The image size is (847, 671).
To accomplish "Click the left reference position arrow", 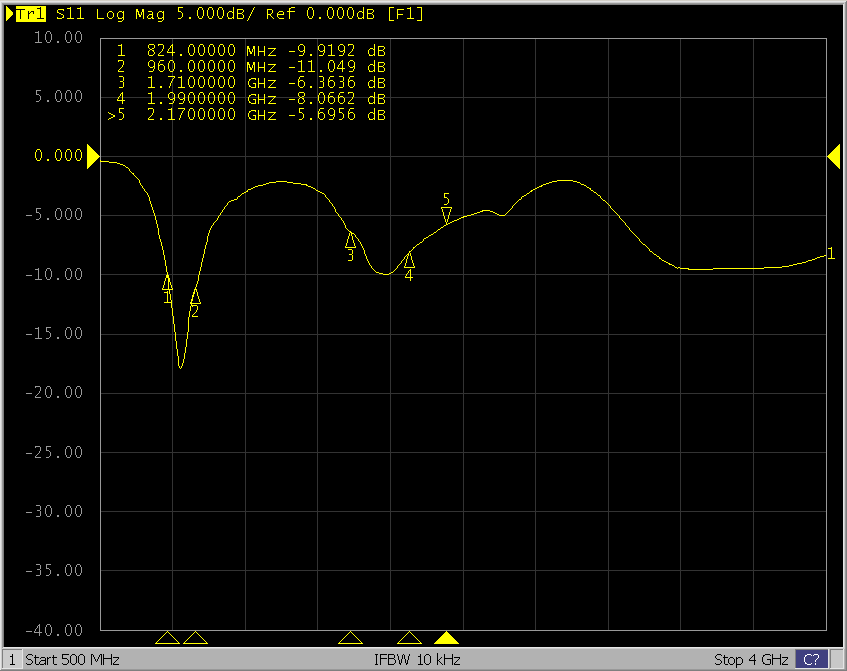I will (93, 156).
